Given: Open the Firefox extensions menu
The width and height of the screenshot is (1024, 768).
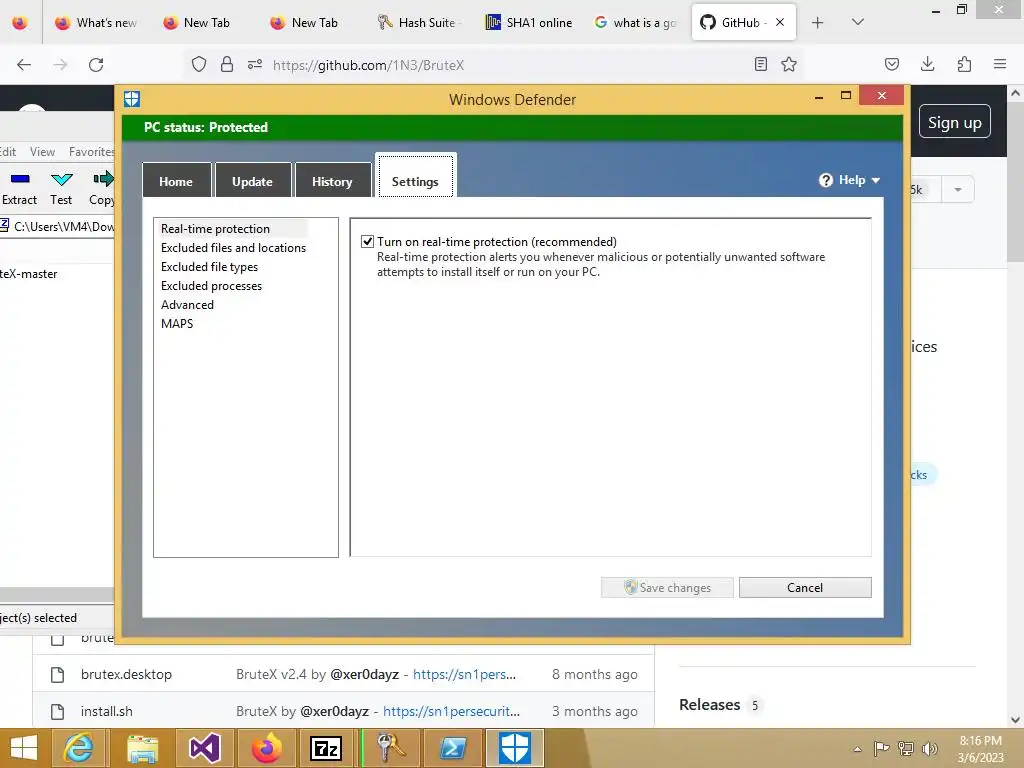Looking at the screenshot, I should tap(964, 64).
